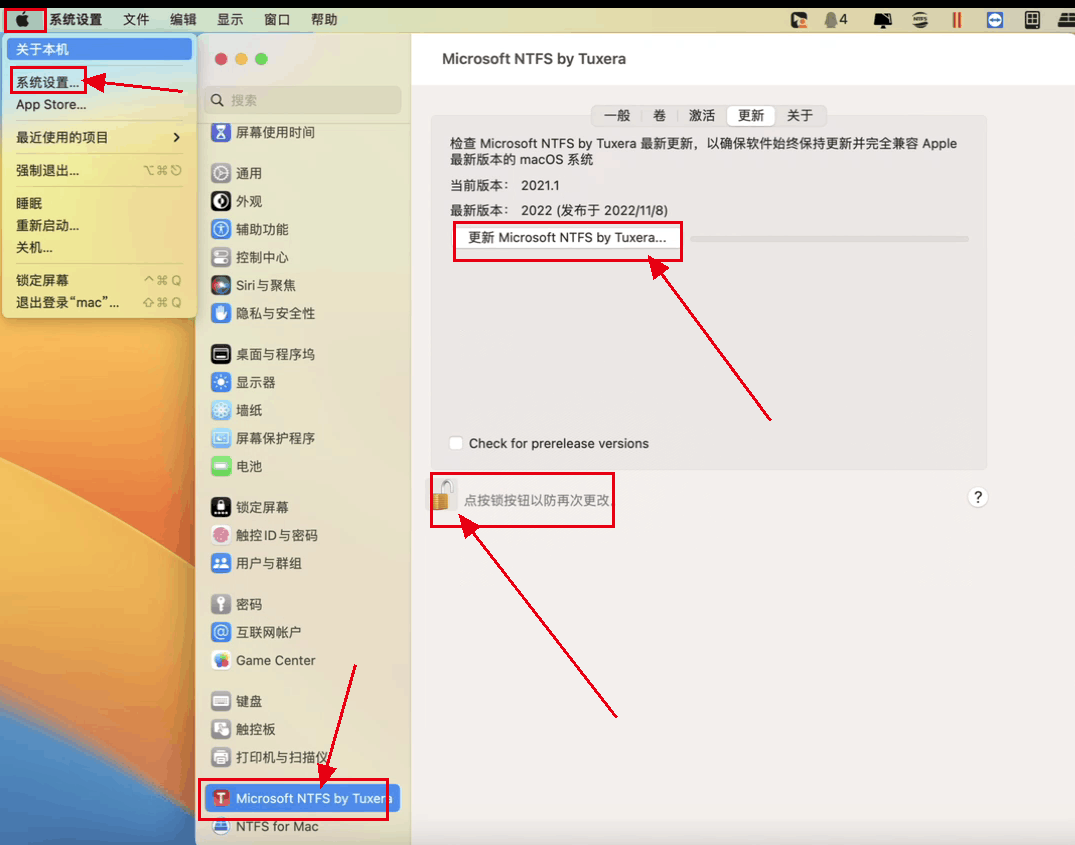The width and height of the screenshot is (1075, 845).
Task: Click the Siri & Spotlight icon
Action: [x=221, y=285]
